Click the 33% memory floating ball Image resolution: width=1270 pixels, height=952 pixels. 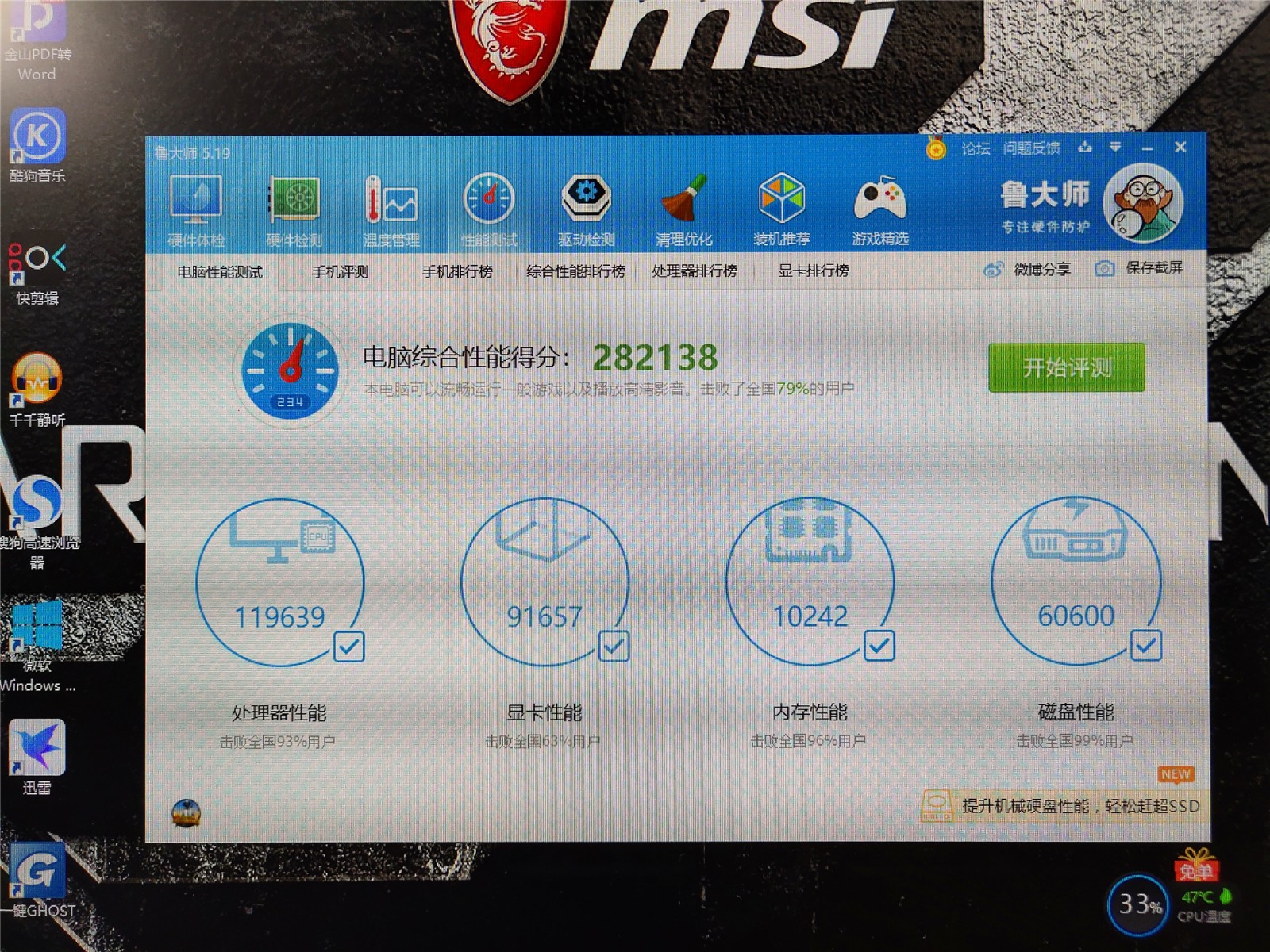click(1138, 904)
